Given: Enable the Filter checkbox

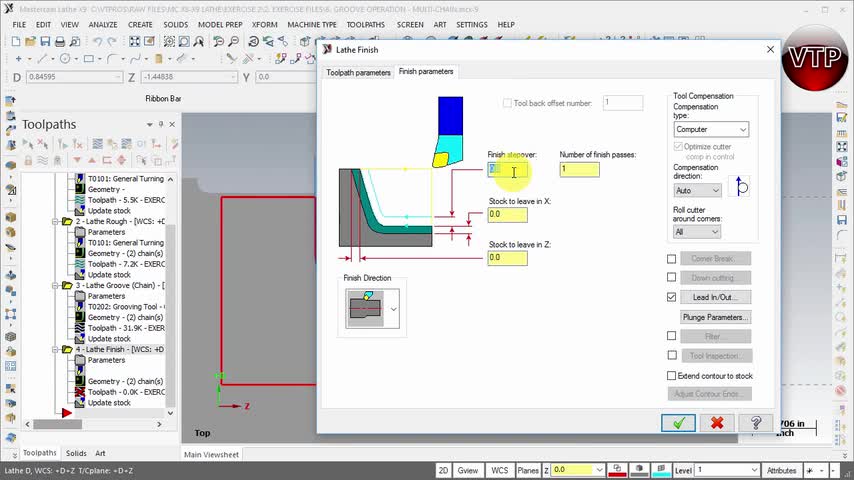Looking at the screenshot, I should click(672, 336).
